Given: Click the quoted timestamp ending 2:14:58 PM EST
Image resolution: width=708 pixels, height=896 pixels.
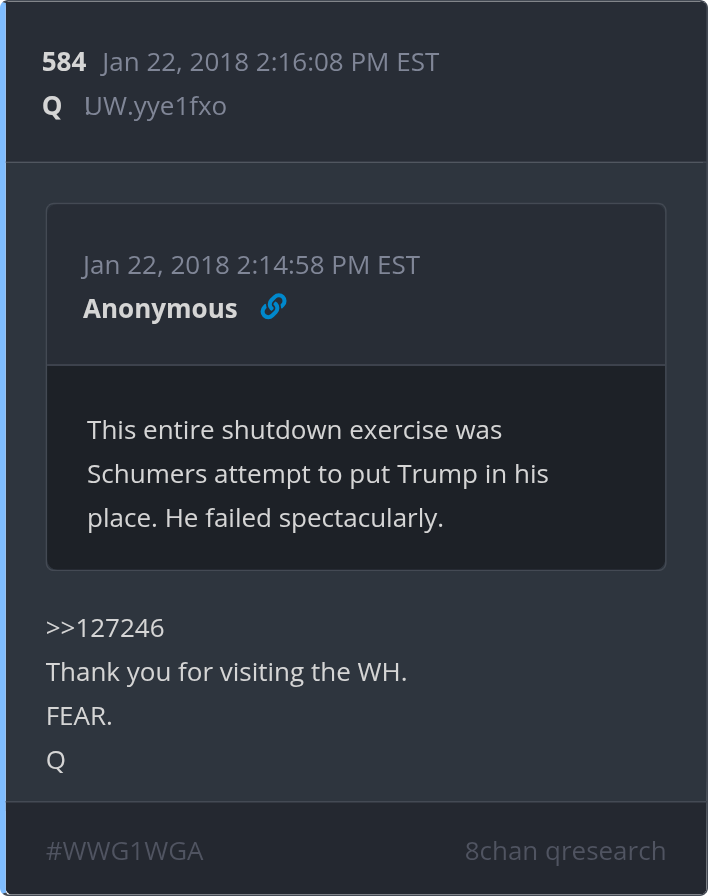Looking at the screenshot, I should [251, 265].
